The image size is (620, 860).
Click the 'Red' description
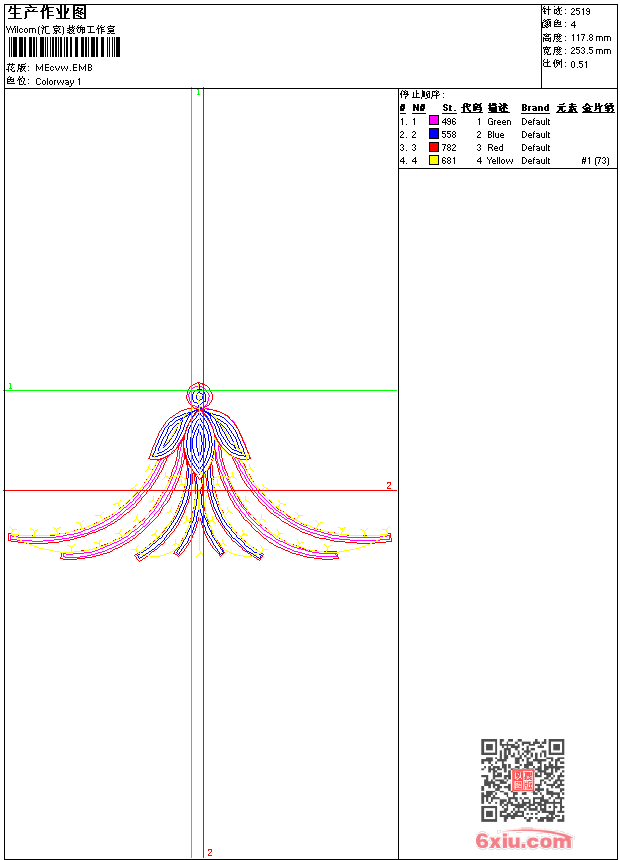pos(495,148)
